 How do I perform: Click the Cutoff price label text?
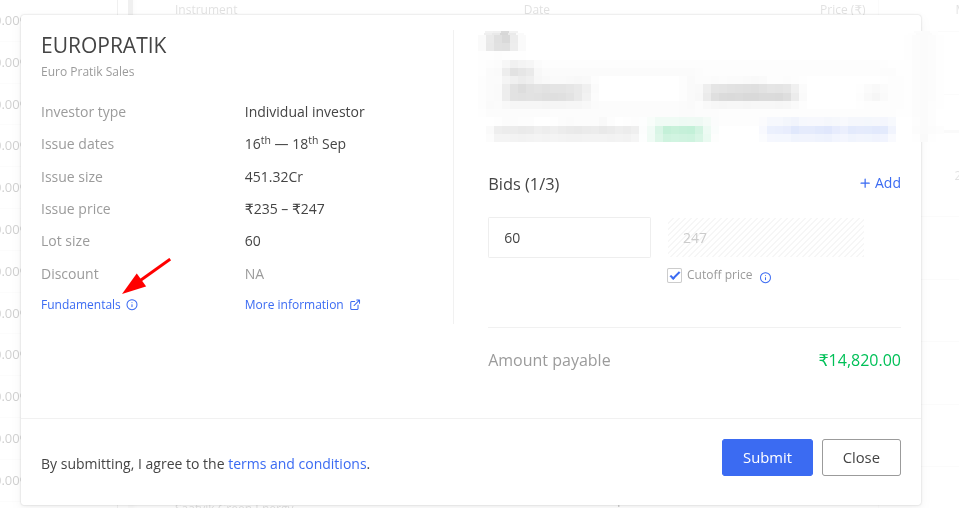(719, 275)
